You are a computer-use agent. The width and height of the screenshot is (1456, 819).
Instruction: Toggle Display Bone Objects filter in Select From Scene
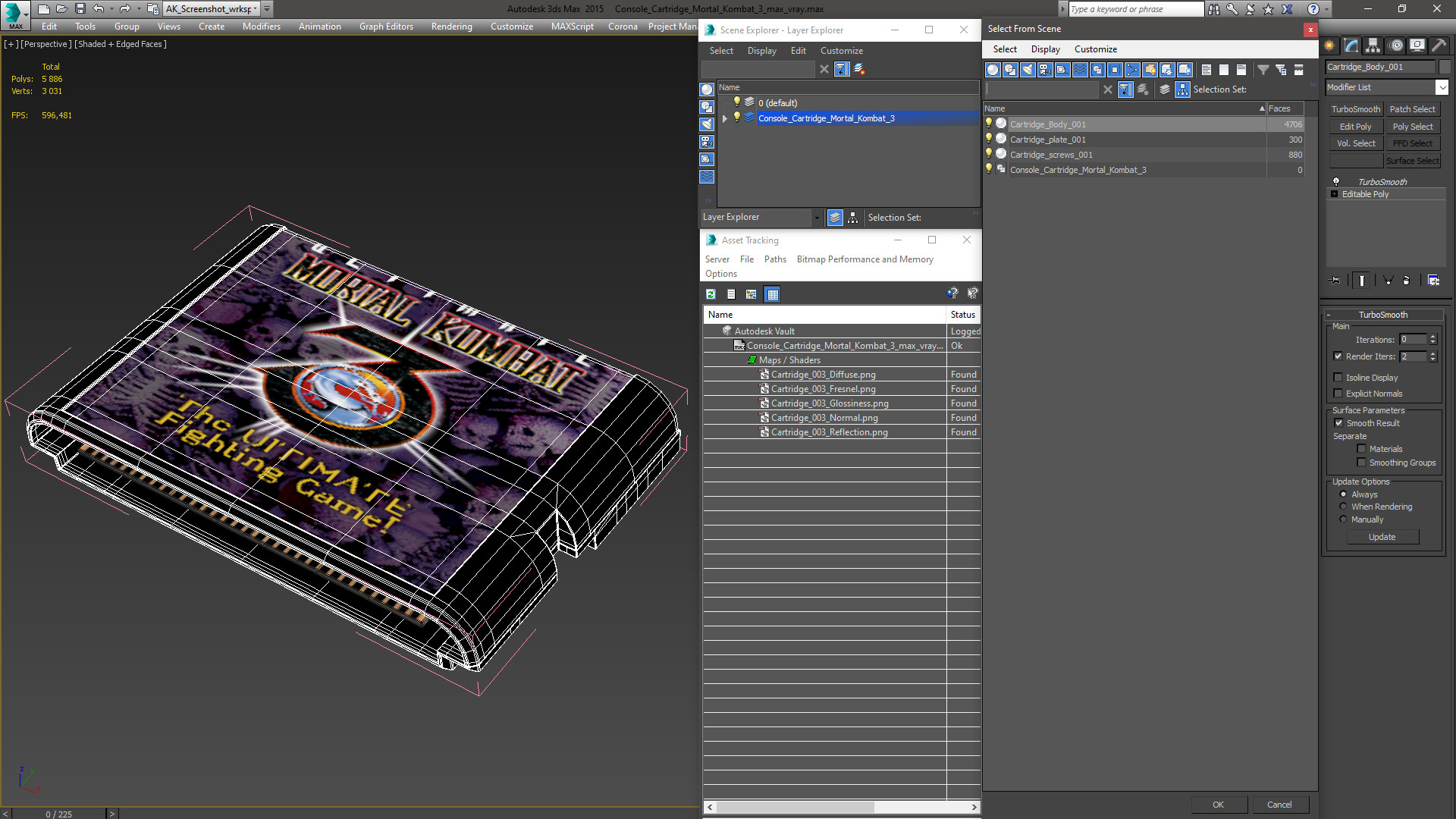pos(1132,70)
